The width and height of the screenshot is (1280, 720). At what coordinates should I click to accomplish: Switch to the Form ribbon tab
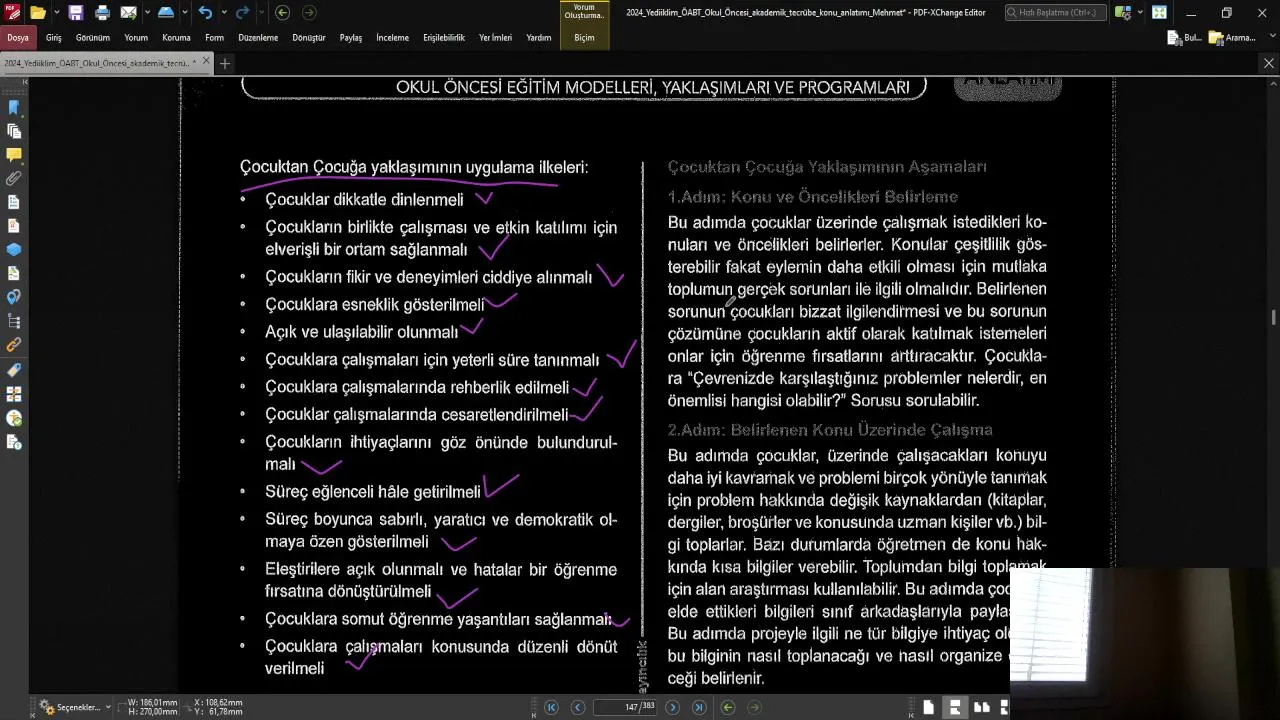(214, 38)
